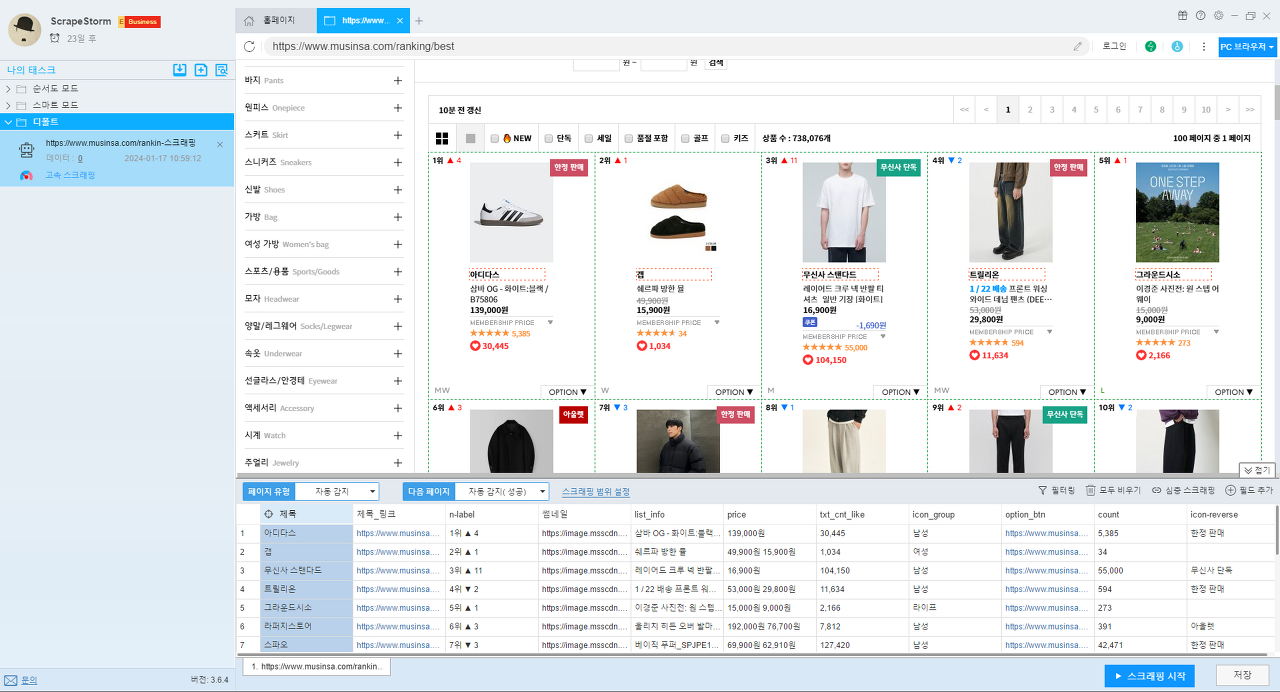Open the three-dot more menu
1280x692 pixels.
[1203, 46]
